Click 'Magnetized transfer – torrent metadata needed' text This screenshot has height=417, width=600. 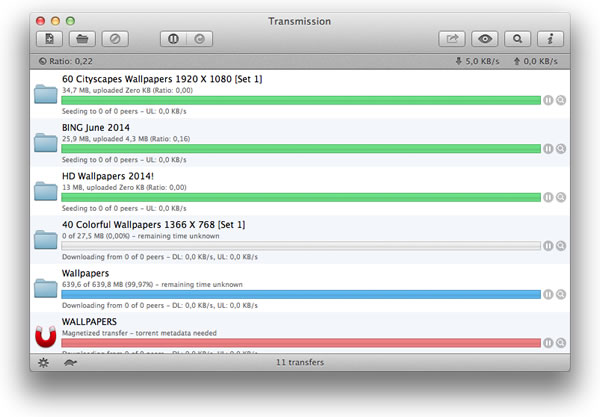139,333
